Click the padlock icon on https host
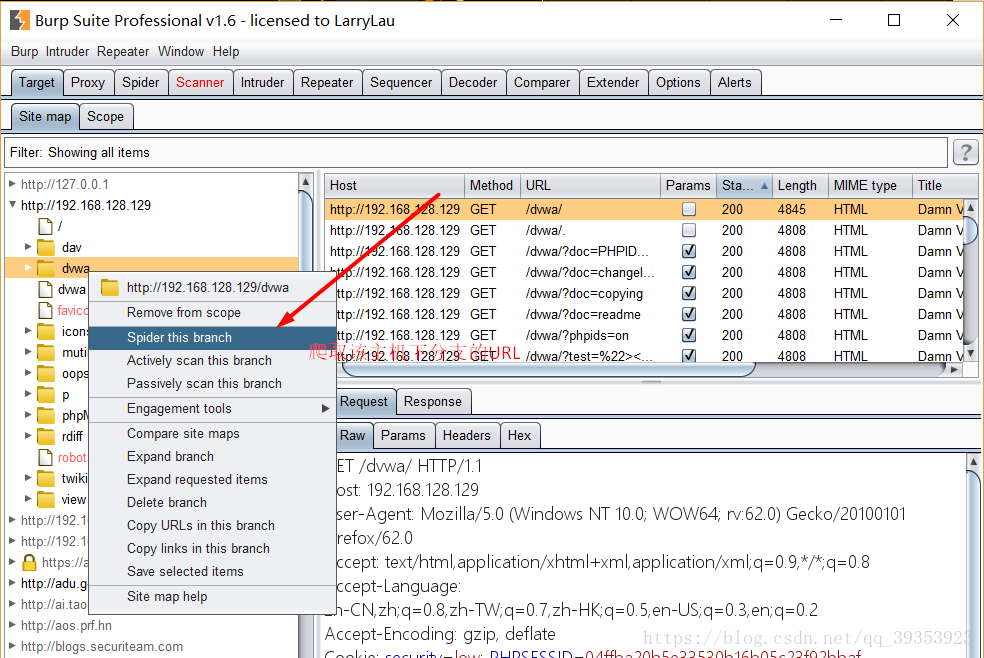 click(29, 562)
